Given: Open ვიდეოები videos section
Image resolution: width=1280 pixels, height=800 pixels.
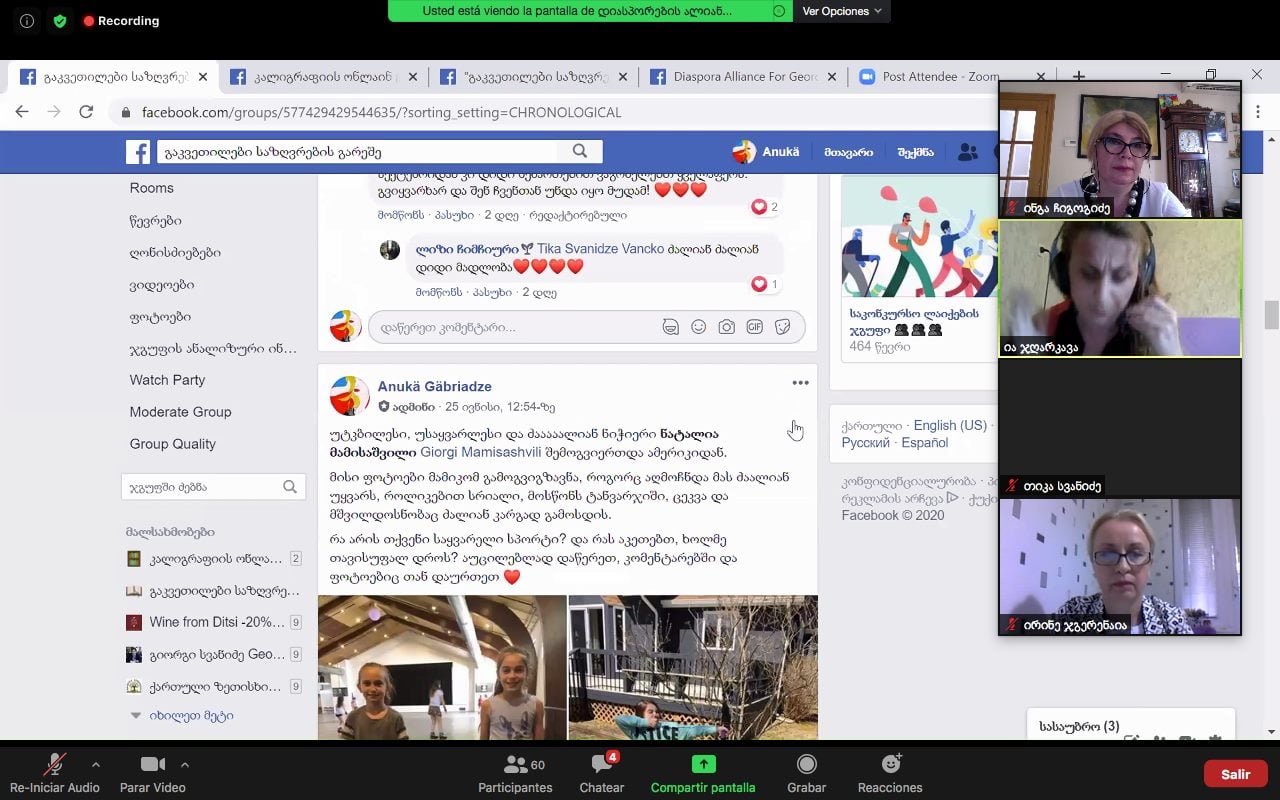Looking at the screenshot, I should click(162, 285).
